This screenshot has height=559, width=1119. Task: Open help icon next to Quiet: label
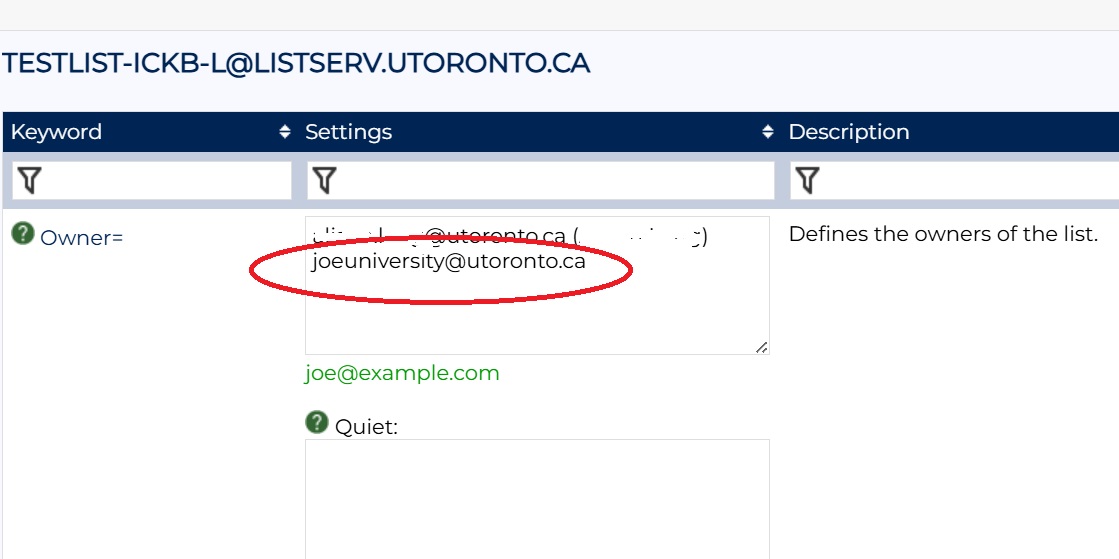(317, 422)
